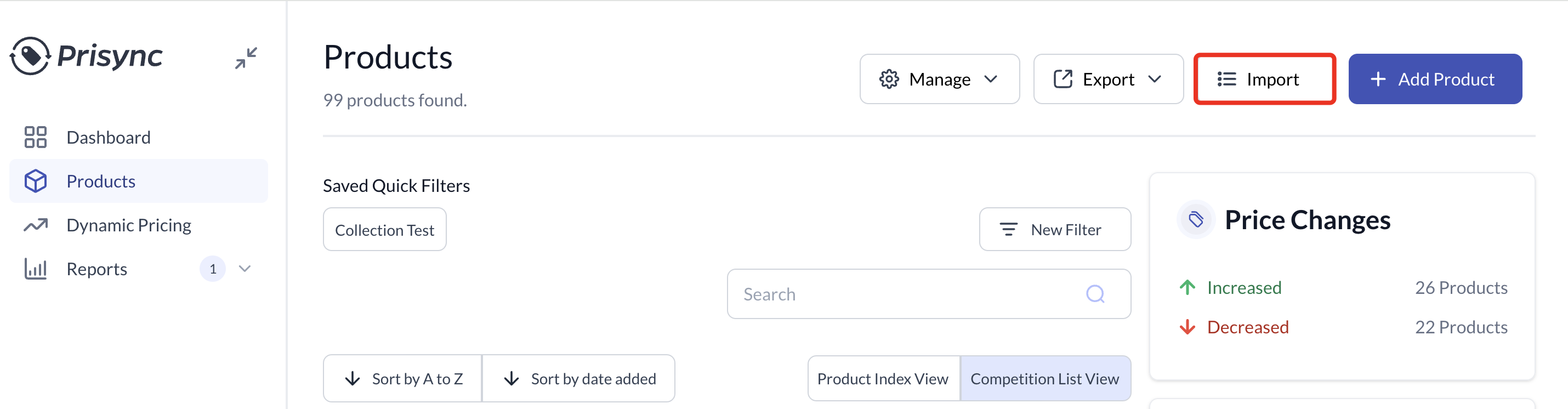Open the Export dropdown
The height and width of the screenshot is (409, 1568).
click(x=1108, y=79)
